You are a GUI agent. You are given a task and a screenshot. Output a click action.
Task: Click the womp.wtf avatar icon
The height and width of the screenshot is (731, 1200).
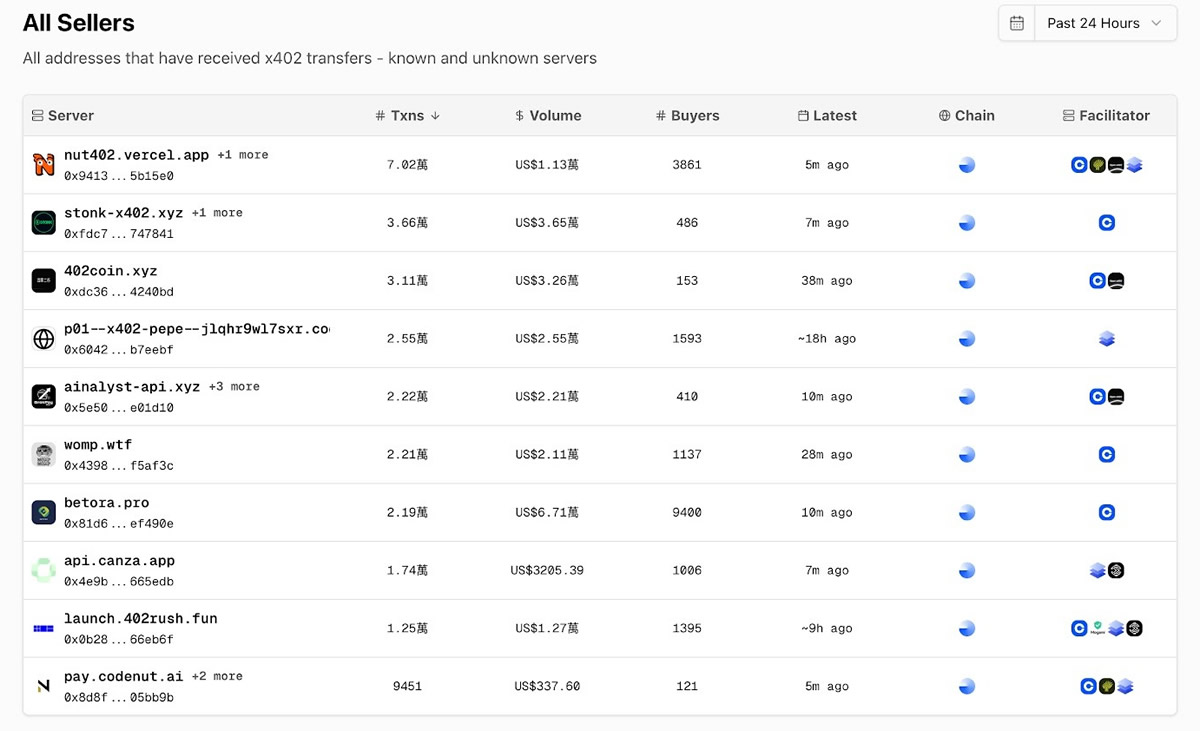click(x=43, y=455)
